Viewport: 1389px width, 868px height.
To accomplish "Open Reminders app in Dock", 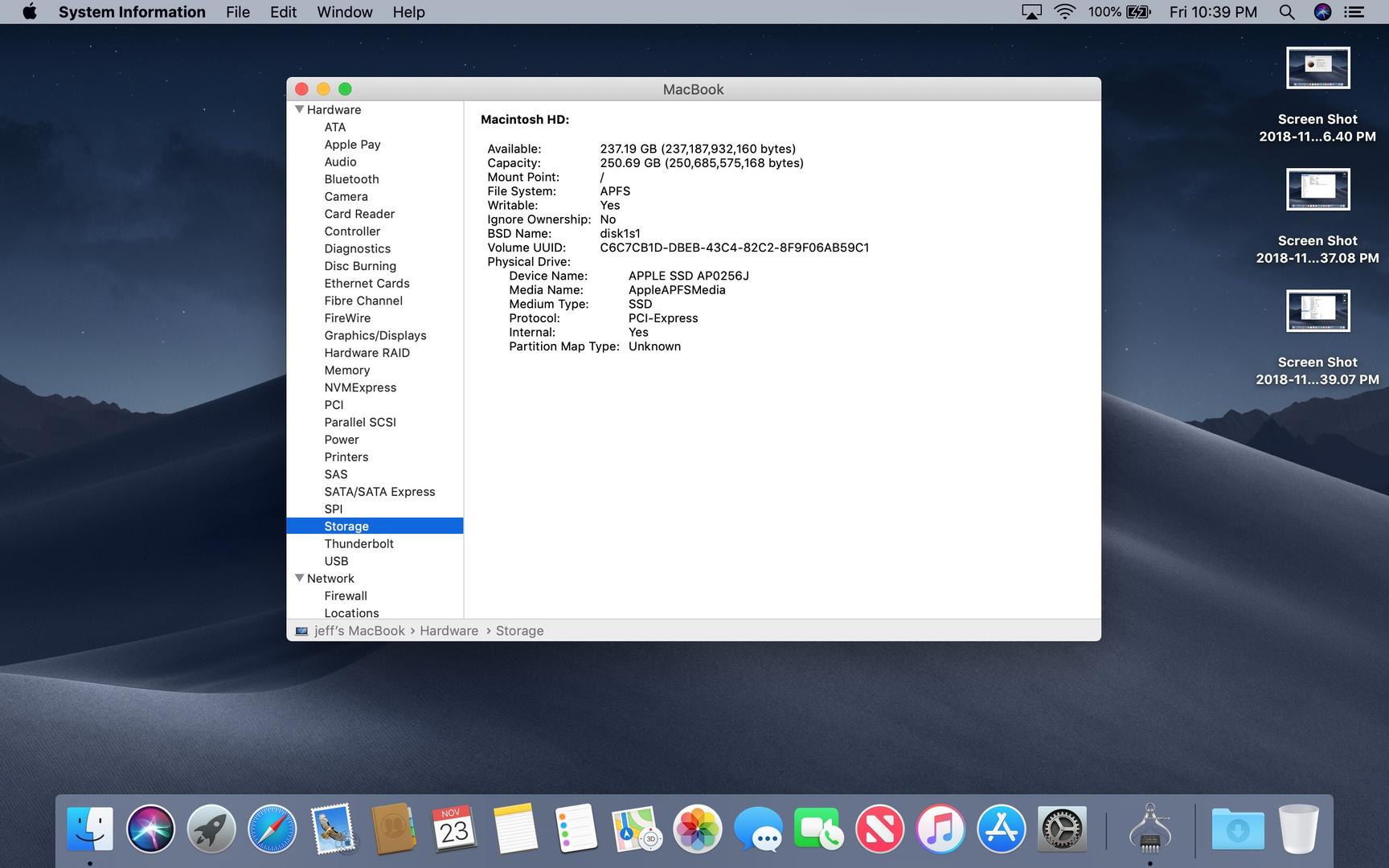I will point(576,828).
